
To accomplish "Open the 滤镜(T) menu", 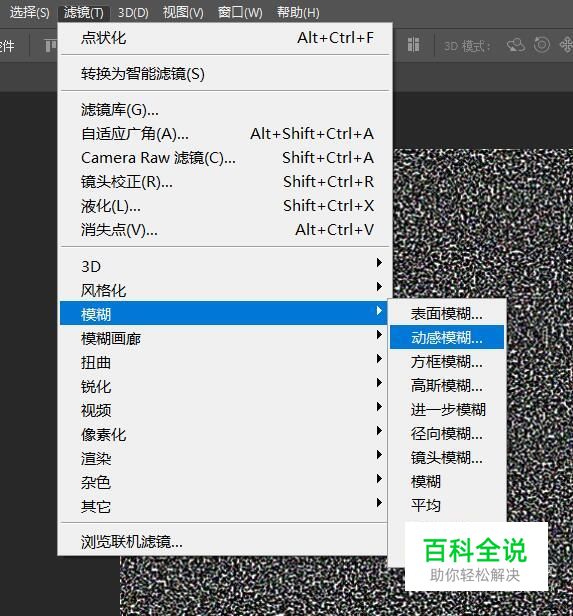I will [x=84, y=13].
